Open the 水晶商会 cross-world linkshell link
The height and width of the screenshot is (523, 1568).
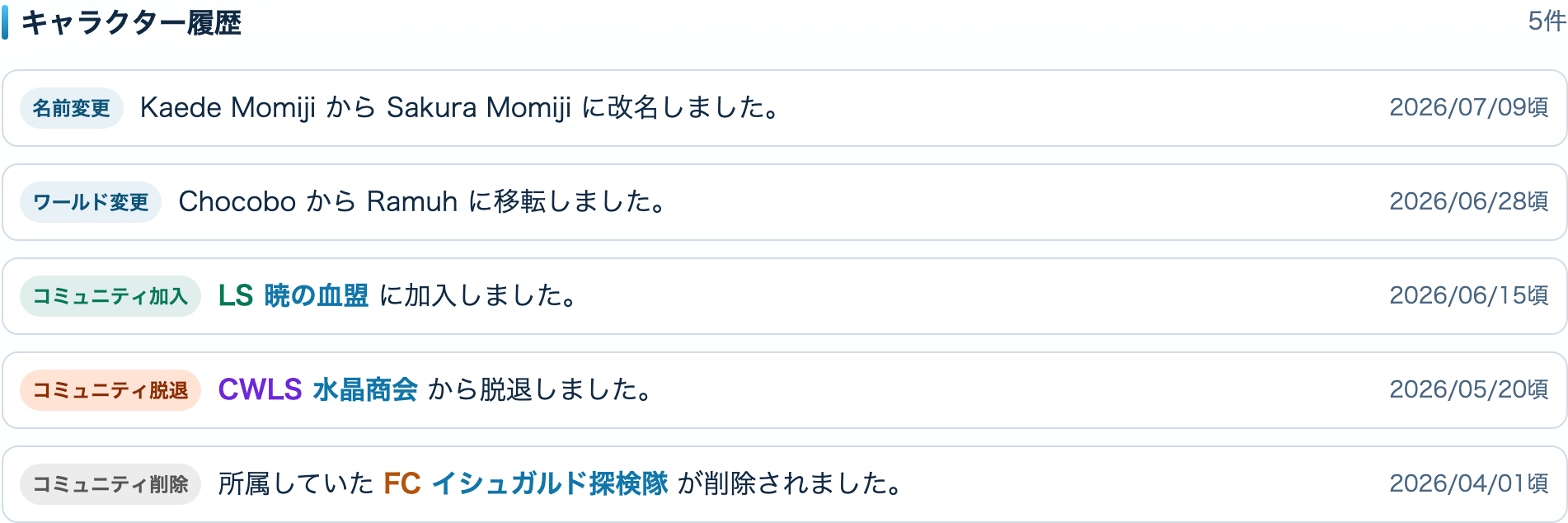(365, 389)
